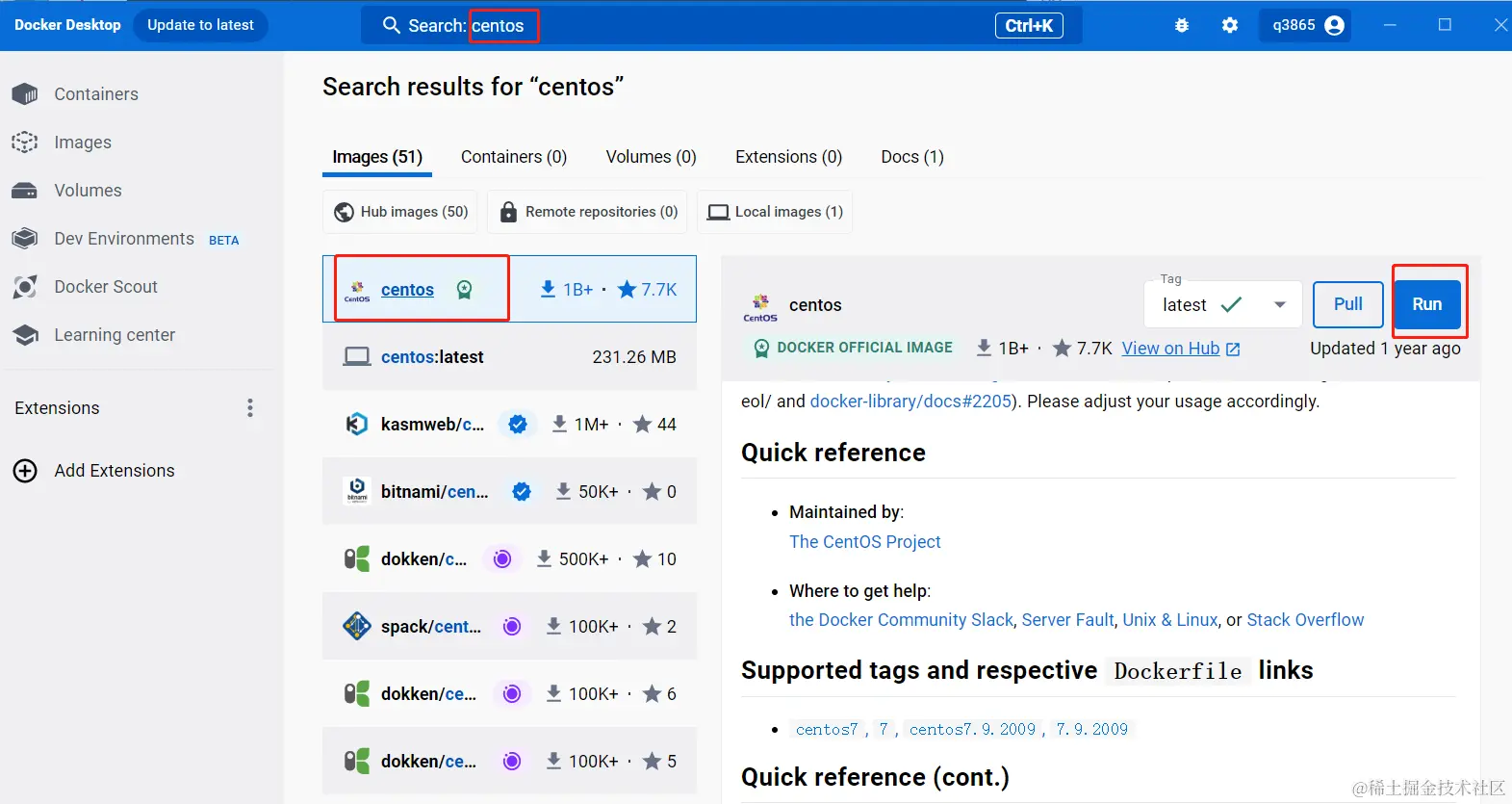Click the Add Extensions plus icon
The image size is (1512, 804).
pyautogui.click(x=25, y=471)
